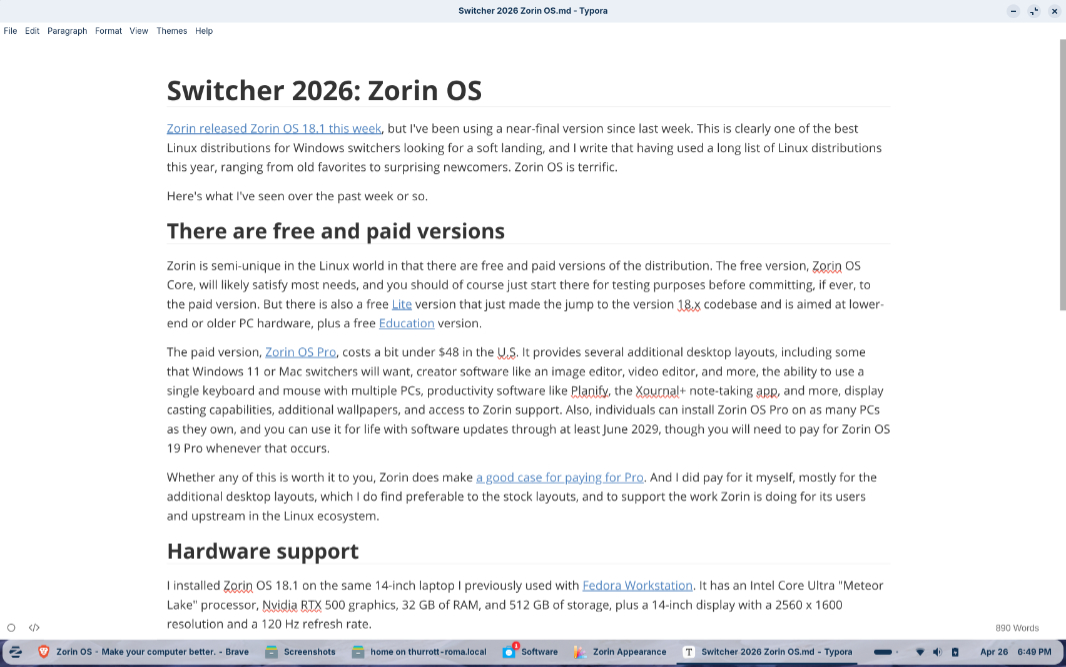Image resolution: width=1066 pixels, height=667 pixels.
Task: Switch to Brave browser window in taskbar
Action: pyautogui.click(x=143, y=651)
